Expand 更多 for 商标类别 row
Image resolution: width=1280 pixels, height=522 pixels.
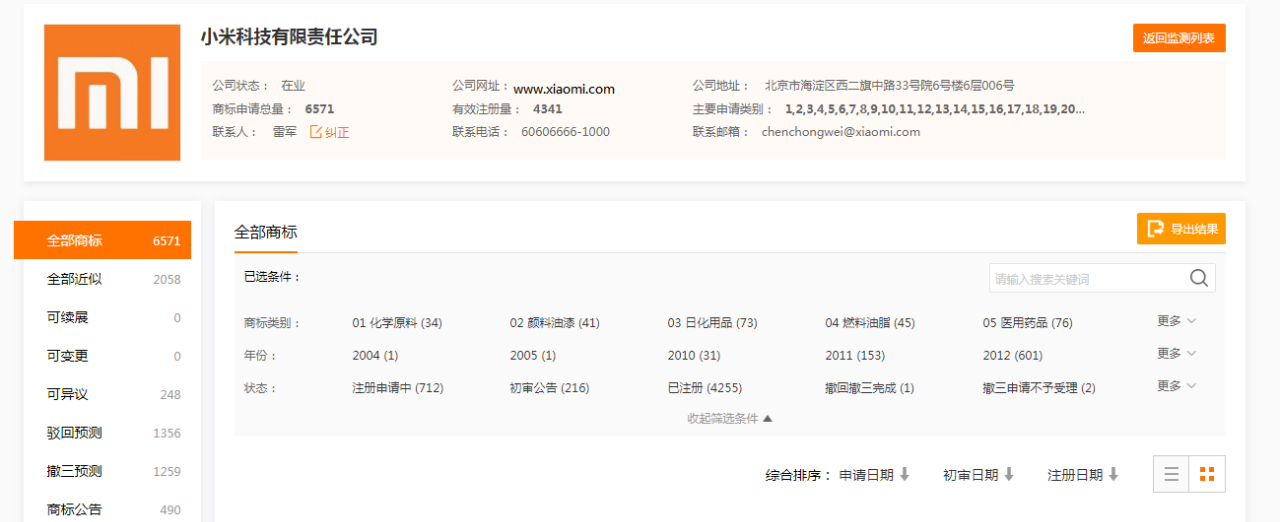coord(1176,321)
